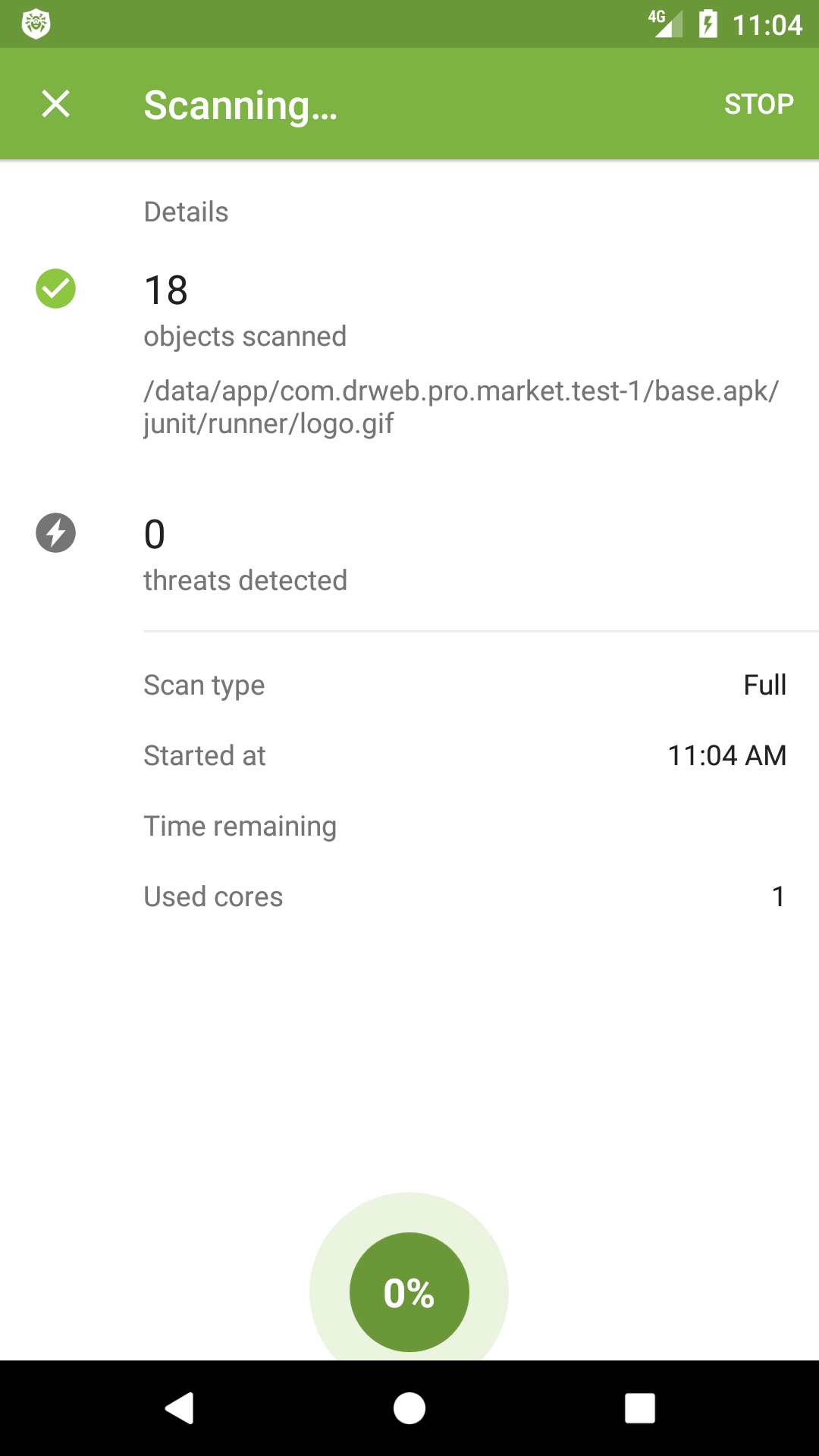This screenshot has height=1456, width=819.
Task: Tap the Used cores row
Action: pyautogui.click(x=464, y=896)
